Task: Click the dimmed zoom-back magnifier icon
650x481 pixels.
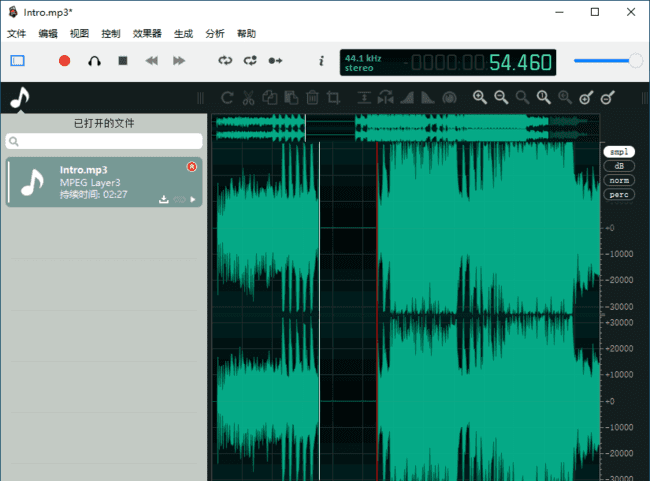Action: pos(565,98)
